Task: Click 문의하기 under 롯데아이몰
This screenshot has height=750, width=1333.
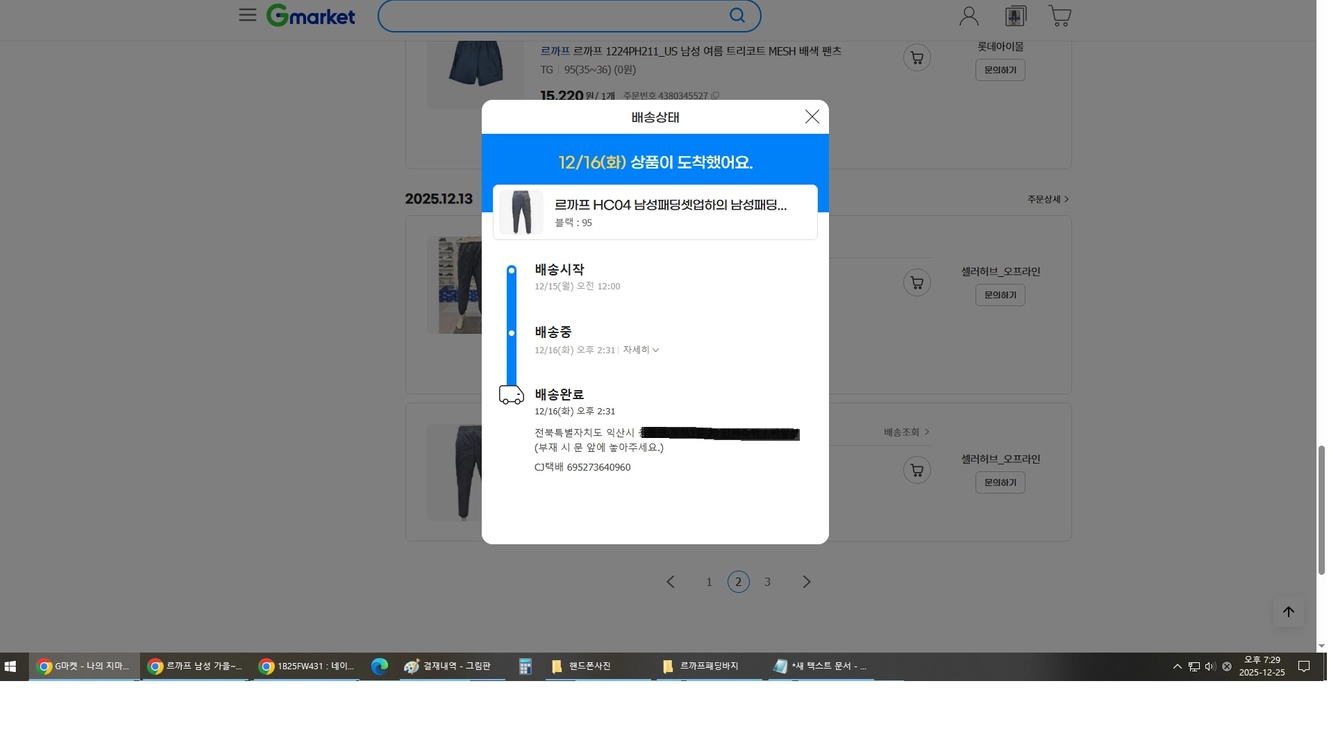Action: (1000, 70)
